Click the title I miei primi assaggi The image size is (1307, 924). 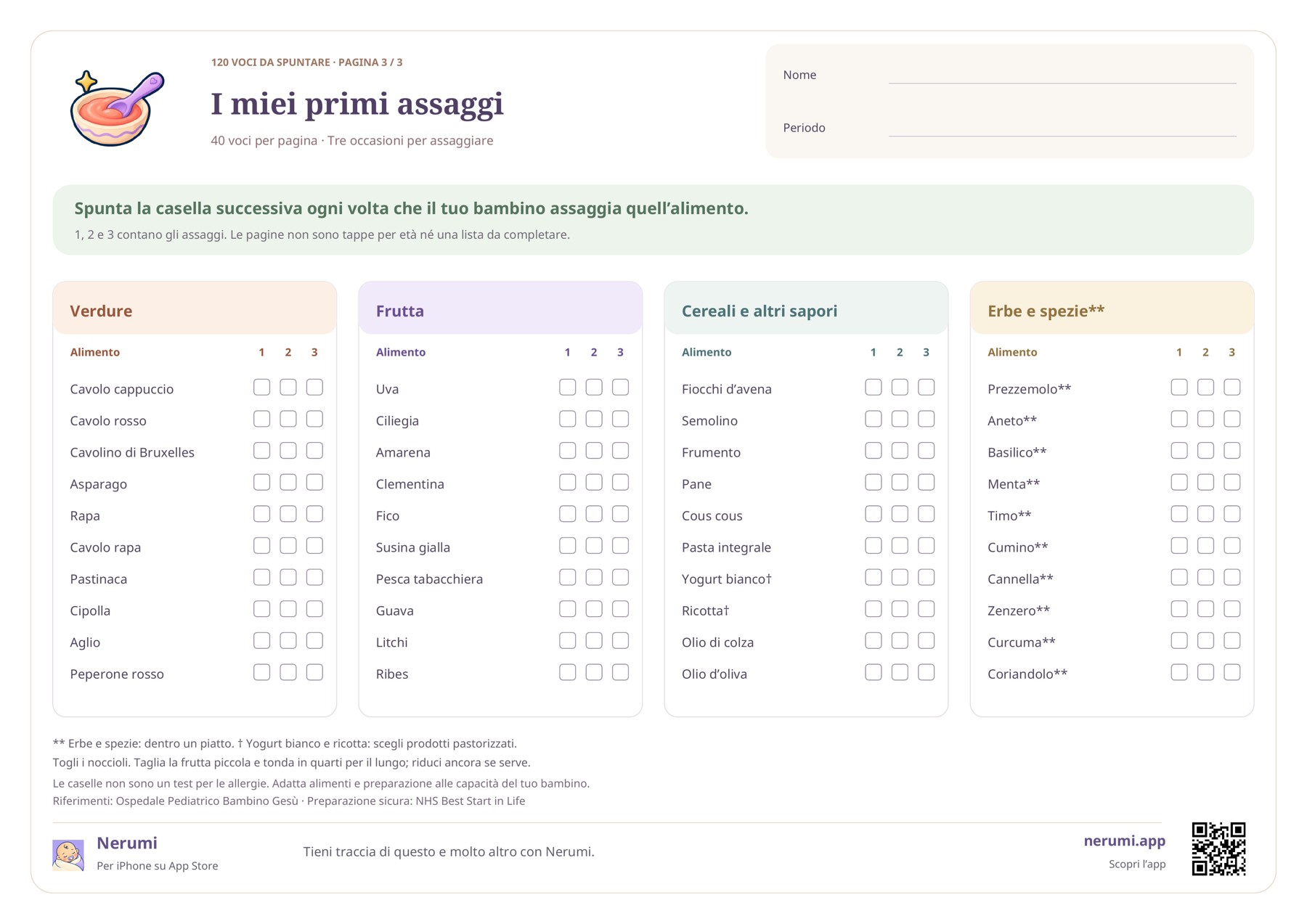(357, 103)
